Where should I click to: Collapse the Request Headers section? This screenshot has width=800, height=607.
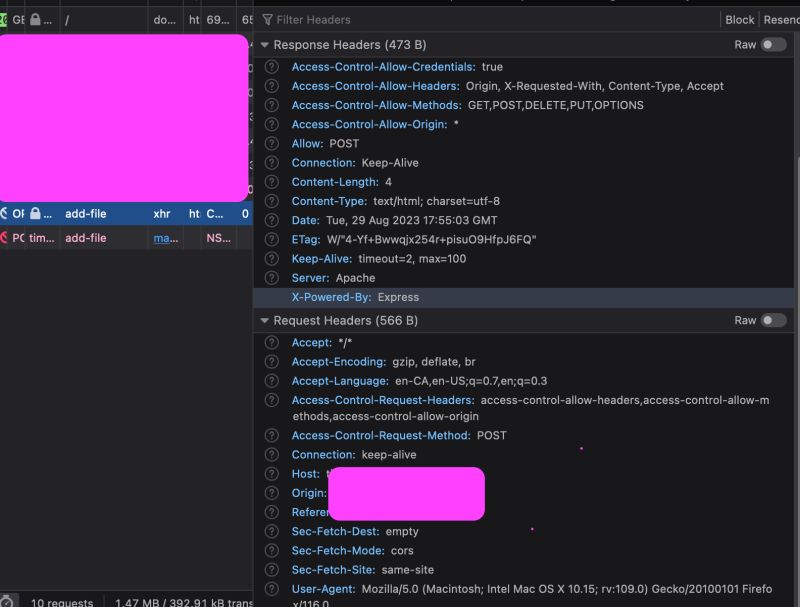point(264,321)
